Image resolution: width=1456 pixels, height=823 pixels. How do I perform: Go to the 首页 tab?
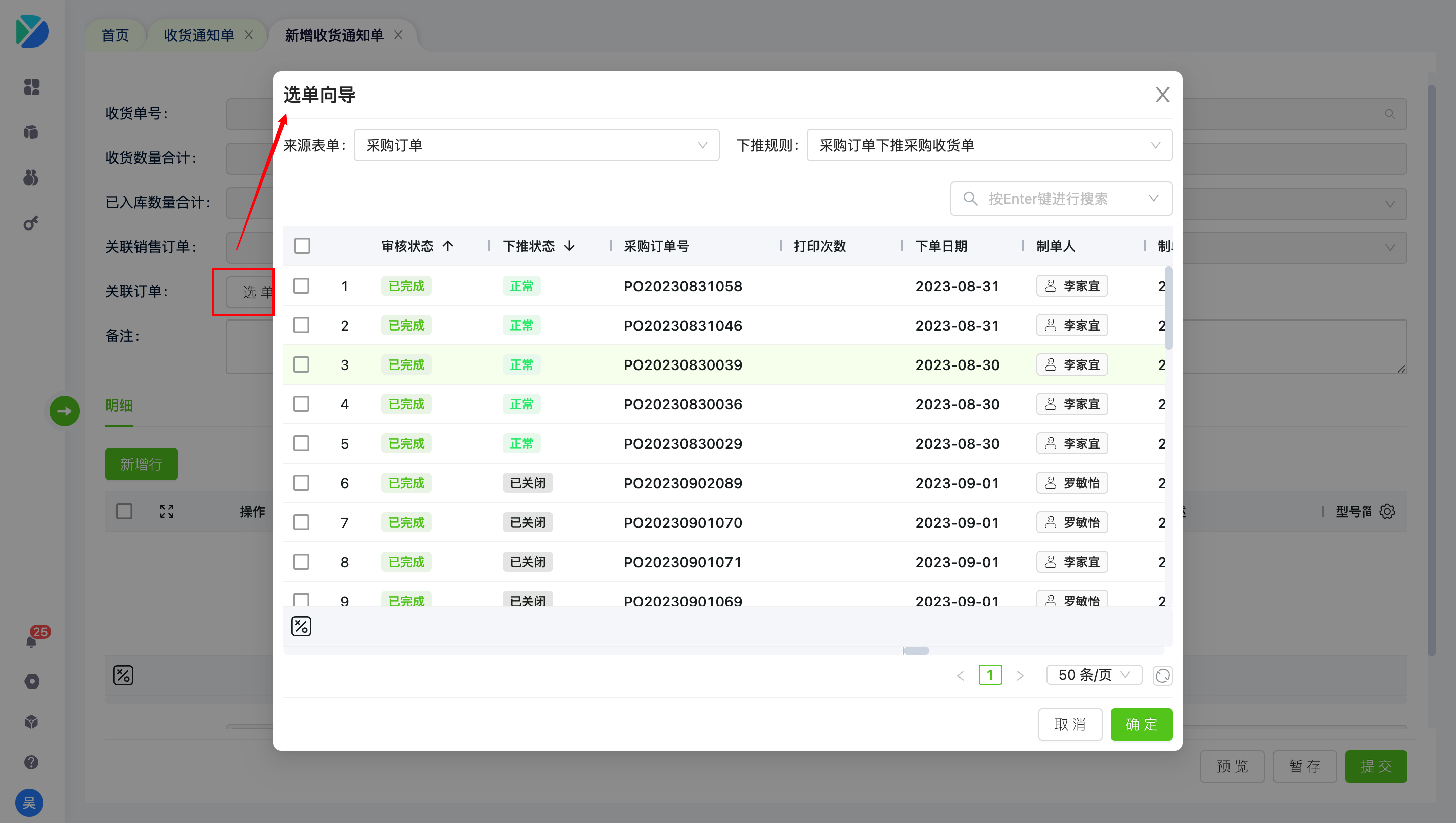tap(115, 35)
